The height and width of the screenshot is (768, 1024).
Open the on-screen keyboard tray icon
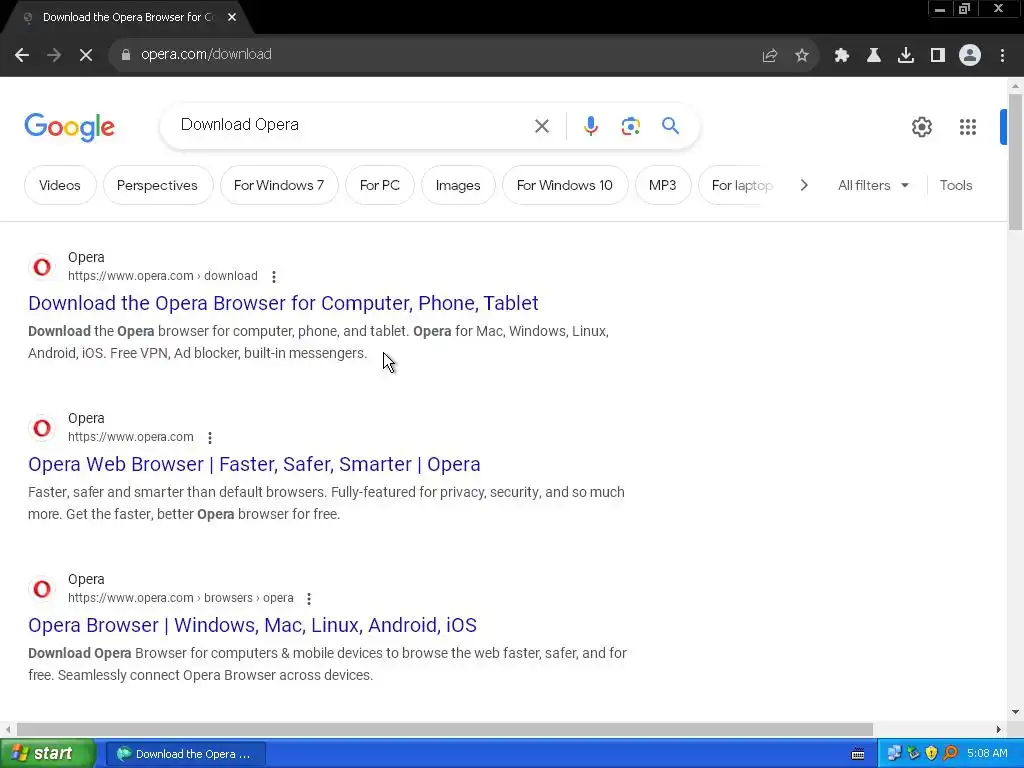(x=858, y=754)
